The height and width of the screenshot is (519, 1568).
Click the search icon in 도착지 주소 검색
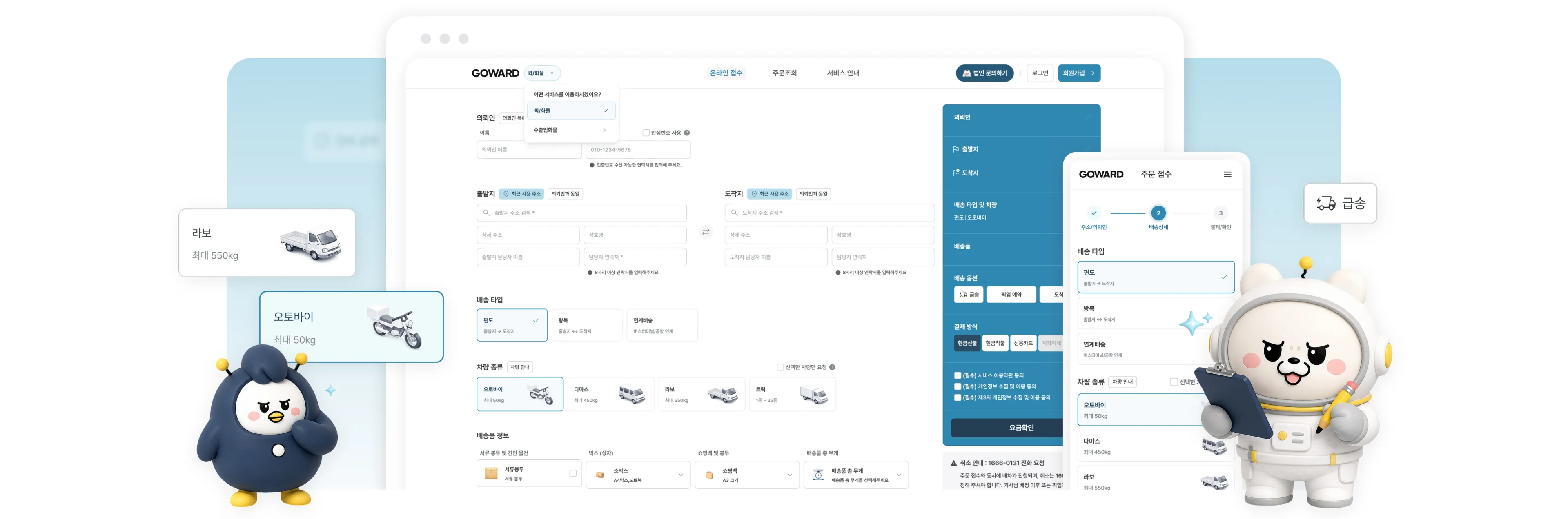click(x=734, y=213)
